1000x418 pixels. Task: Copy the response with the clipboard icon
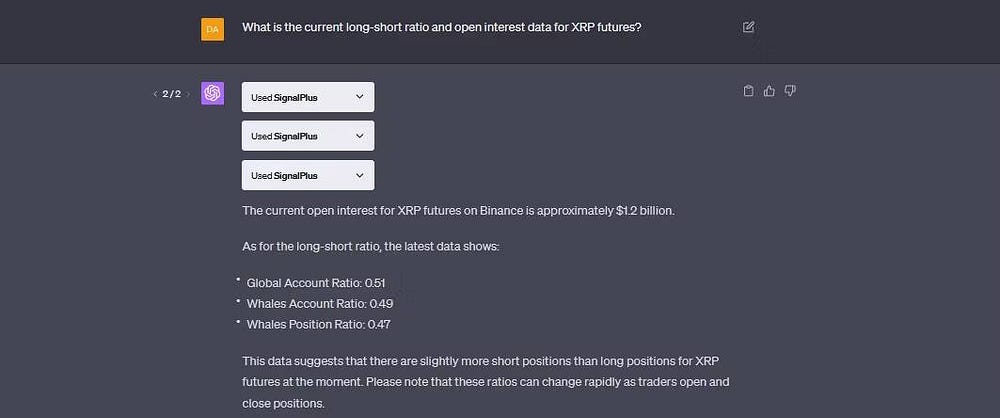(x=748, y=91)
